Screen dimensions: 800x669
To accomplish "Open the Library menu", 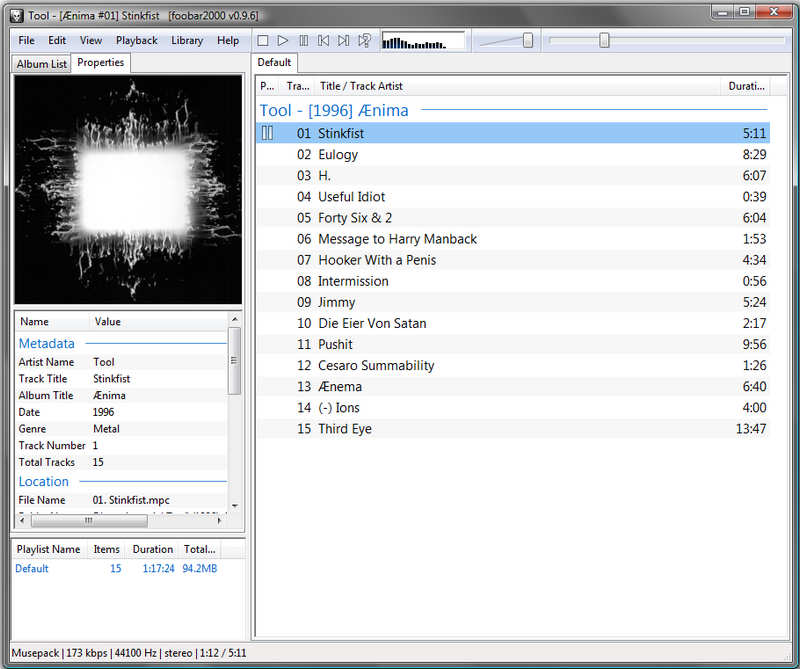I will point(187,40).
